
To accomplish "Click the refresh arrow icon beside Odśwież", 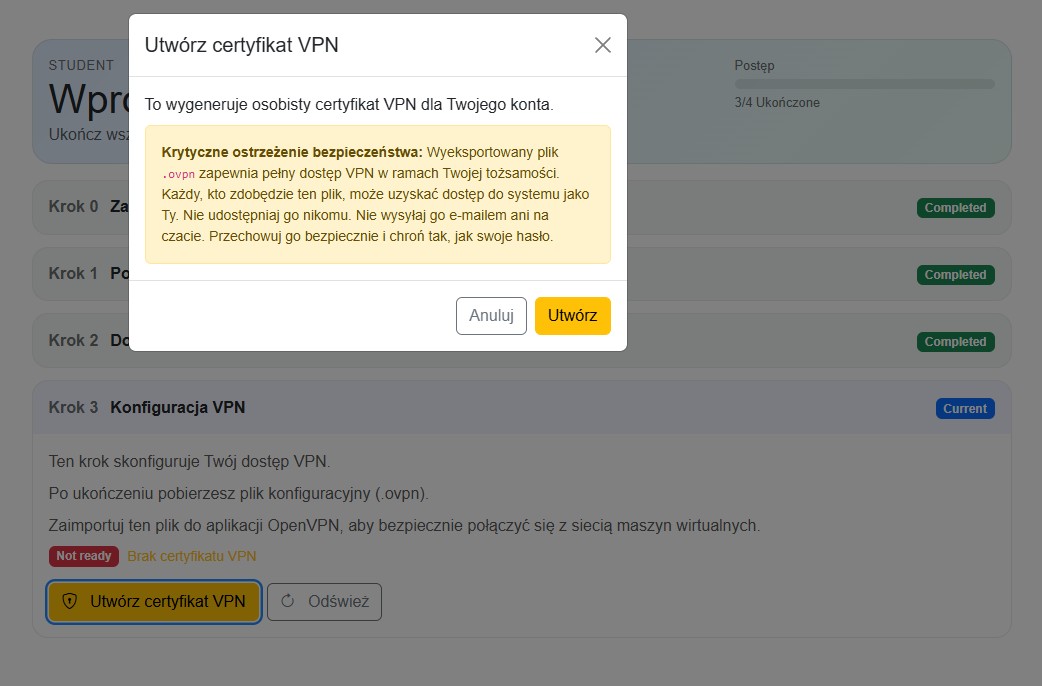I will click(288, 602).
